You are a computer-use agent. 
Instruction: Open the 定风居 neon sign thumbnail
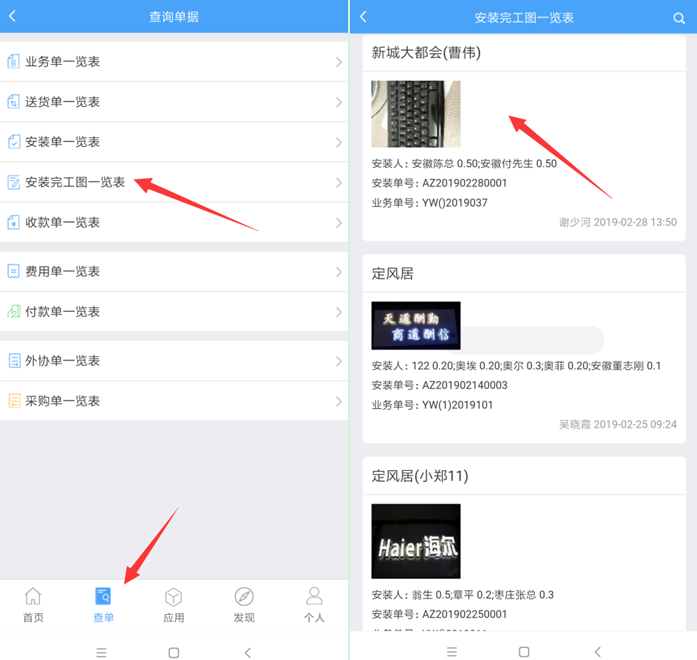[x=415, y=326]
